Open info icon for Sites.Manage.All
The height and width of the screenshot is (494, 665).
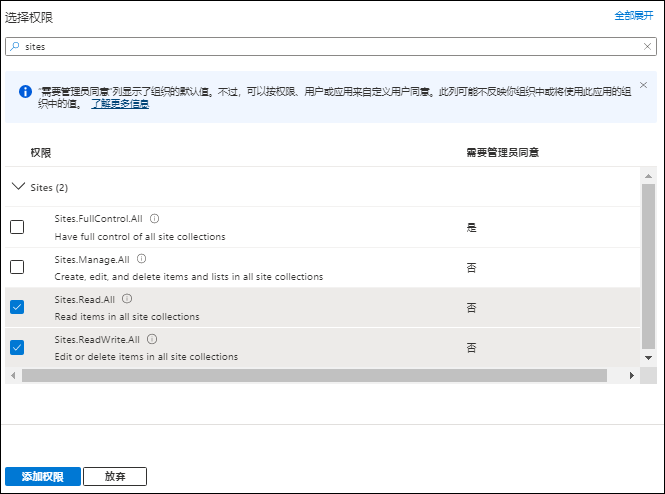coord(141,259)
